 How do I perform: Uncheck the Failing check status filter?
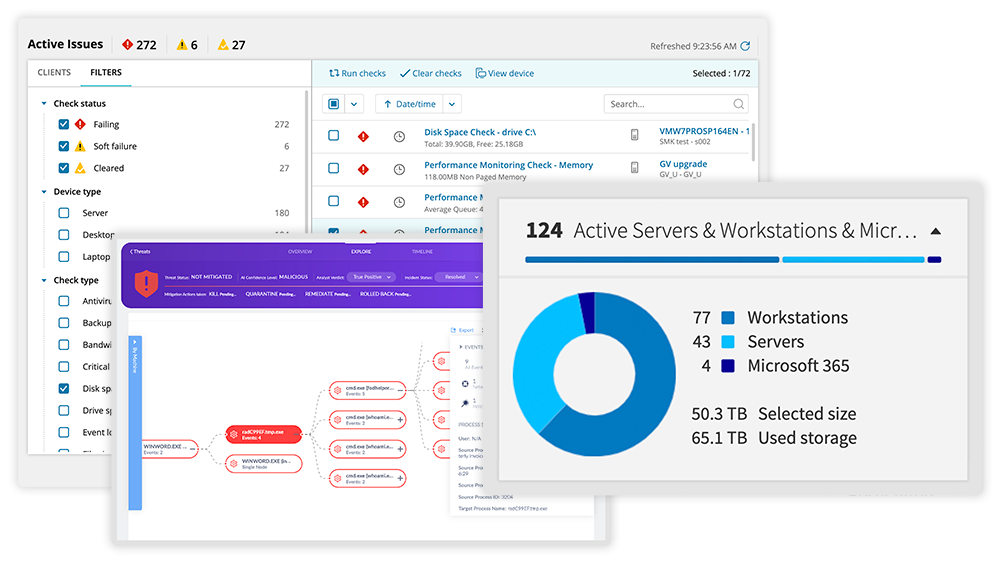[x=64, y=125]
